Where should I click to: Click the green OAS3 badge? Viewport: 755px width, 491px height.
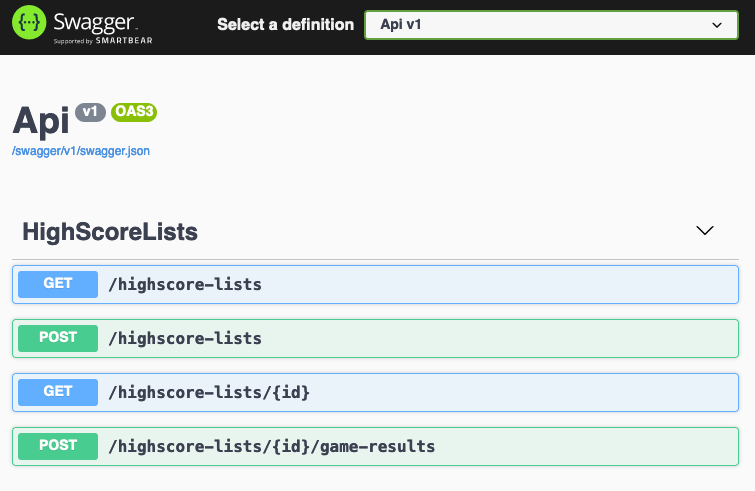(x=134, y=112)
